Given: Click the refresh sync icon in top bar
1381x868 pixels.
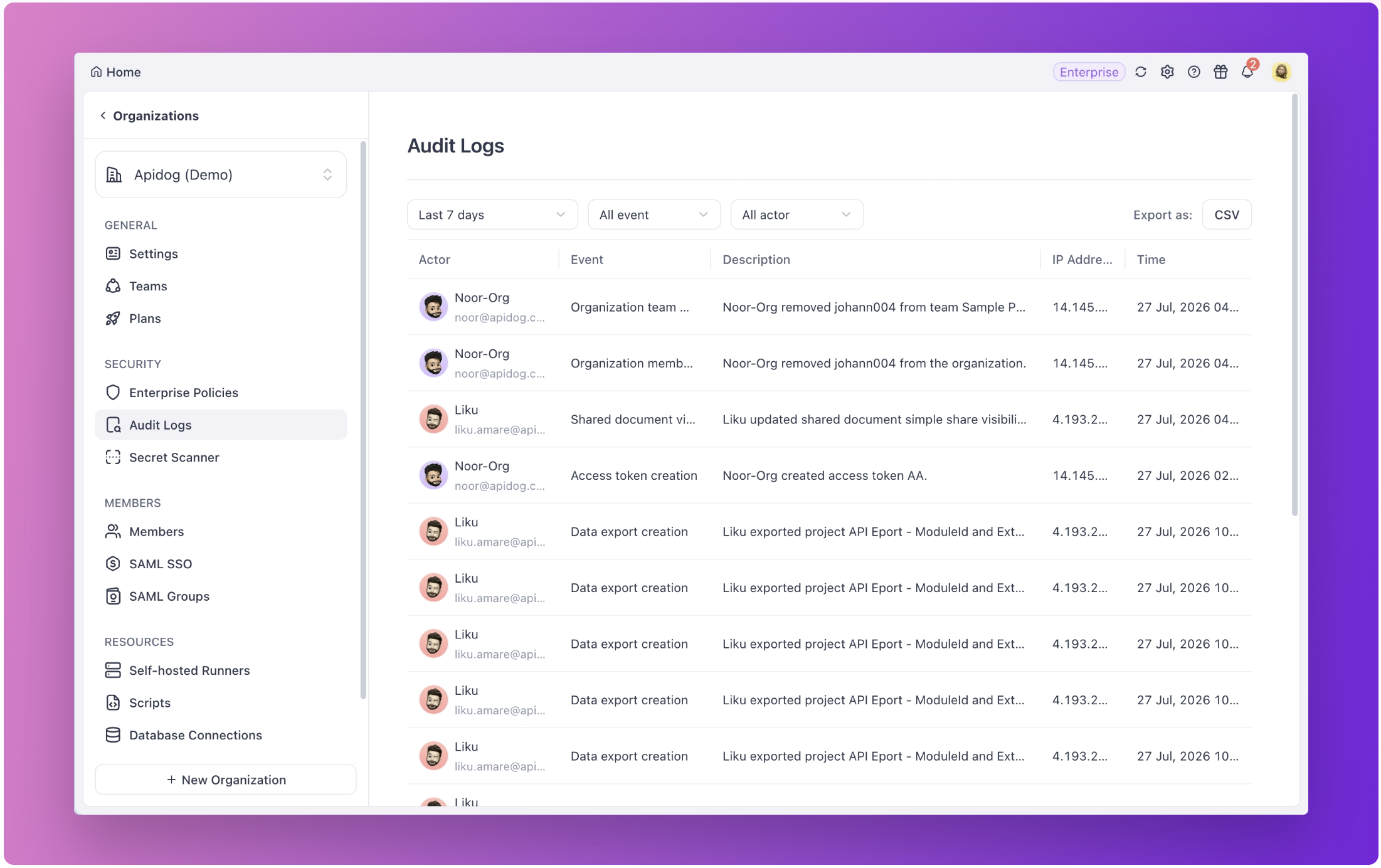Looking at the screenshot, I should point(1140,72).
